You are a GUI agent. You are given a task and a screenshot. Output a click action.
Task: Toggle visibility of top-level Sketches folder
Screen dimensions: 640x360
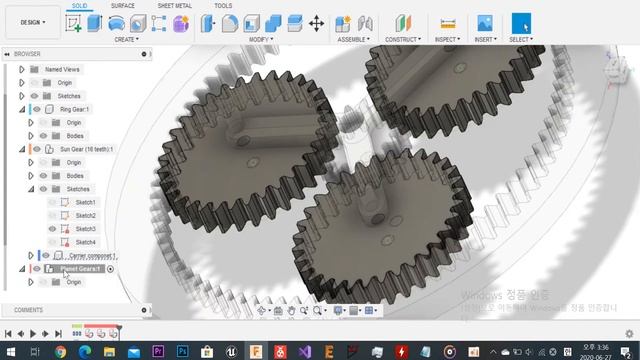coord(35,96)
